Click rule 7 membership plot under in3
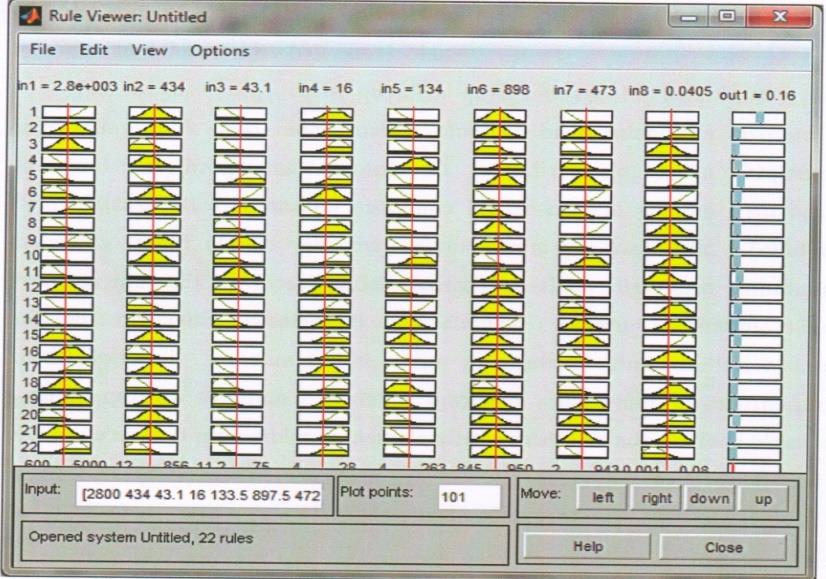The width and height of the screenshot is (826, 579). 239,209
